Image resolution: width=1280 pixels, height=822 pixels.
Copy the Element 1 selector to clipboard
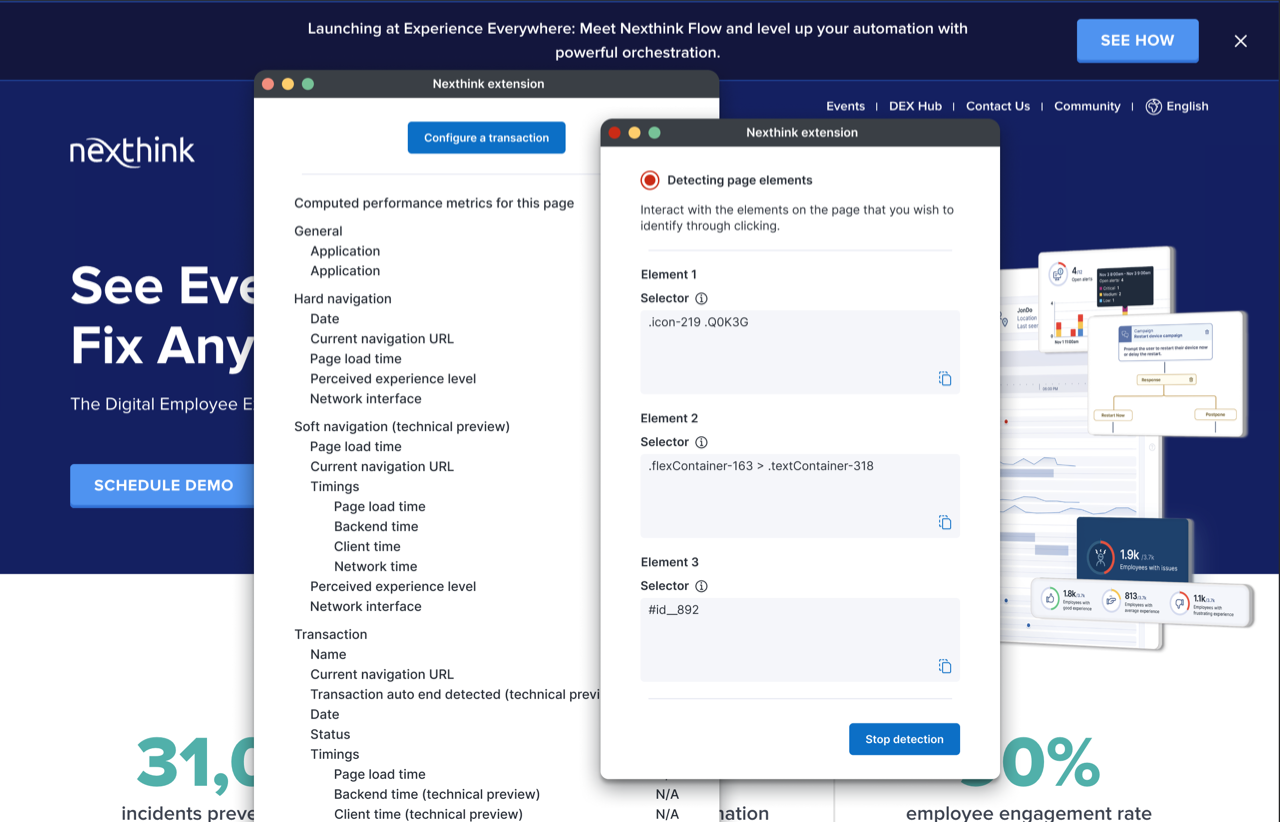pos(944,378)
